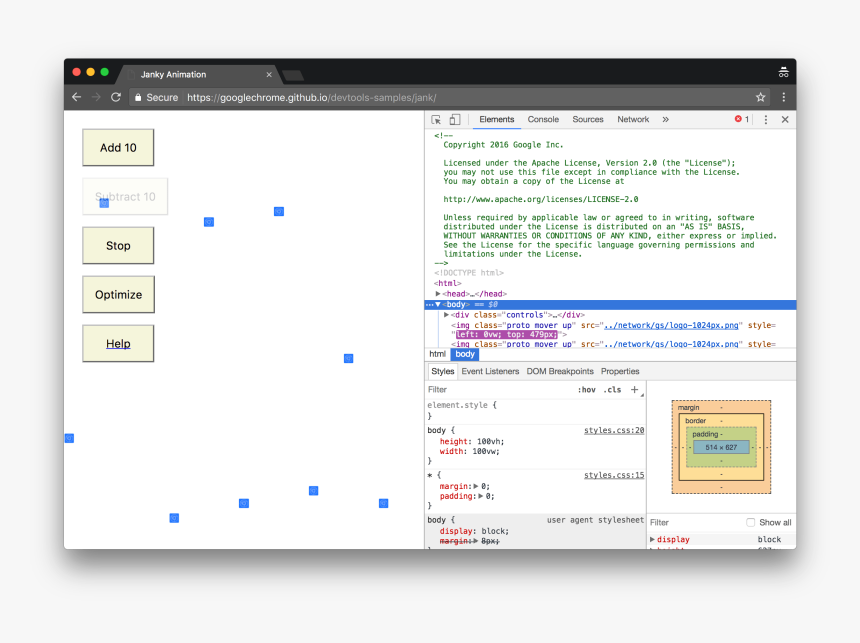Switch to the Console tab
The image size is (860, 643).
click(543, 120)
